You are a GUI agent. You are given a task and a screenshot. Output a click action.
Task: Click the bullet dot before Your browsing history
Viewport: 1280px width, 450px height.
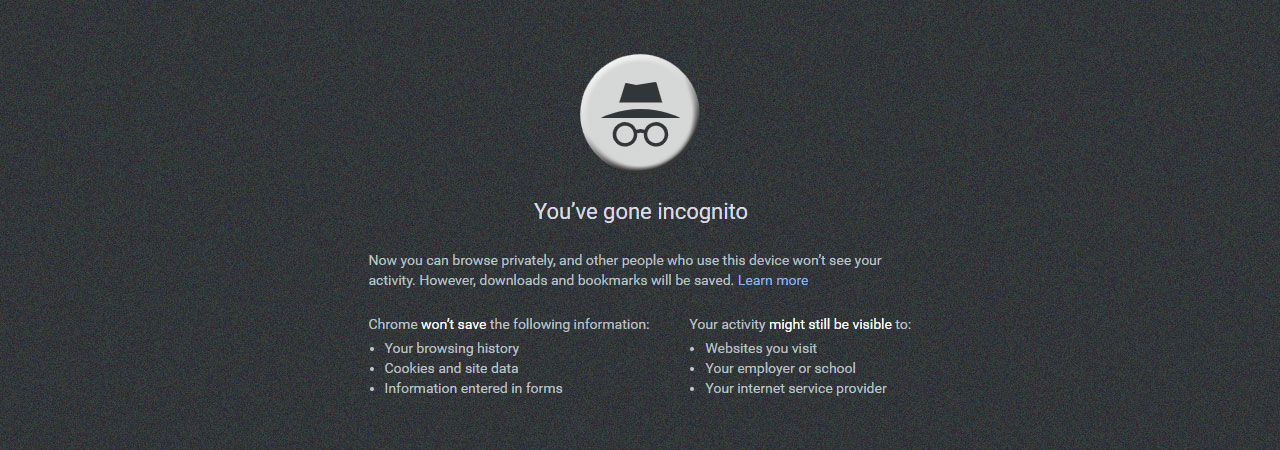click(x=373, y=349)
